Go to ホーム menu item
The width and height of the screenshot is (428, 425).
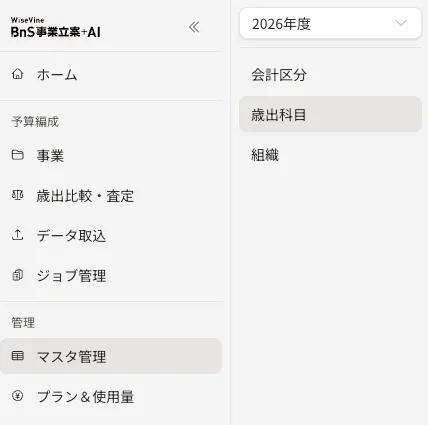[x=111, y=74]
